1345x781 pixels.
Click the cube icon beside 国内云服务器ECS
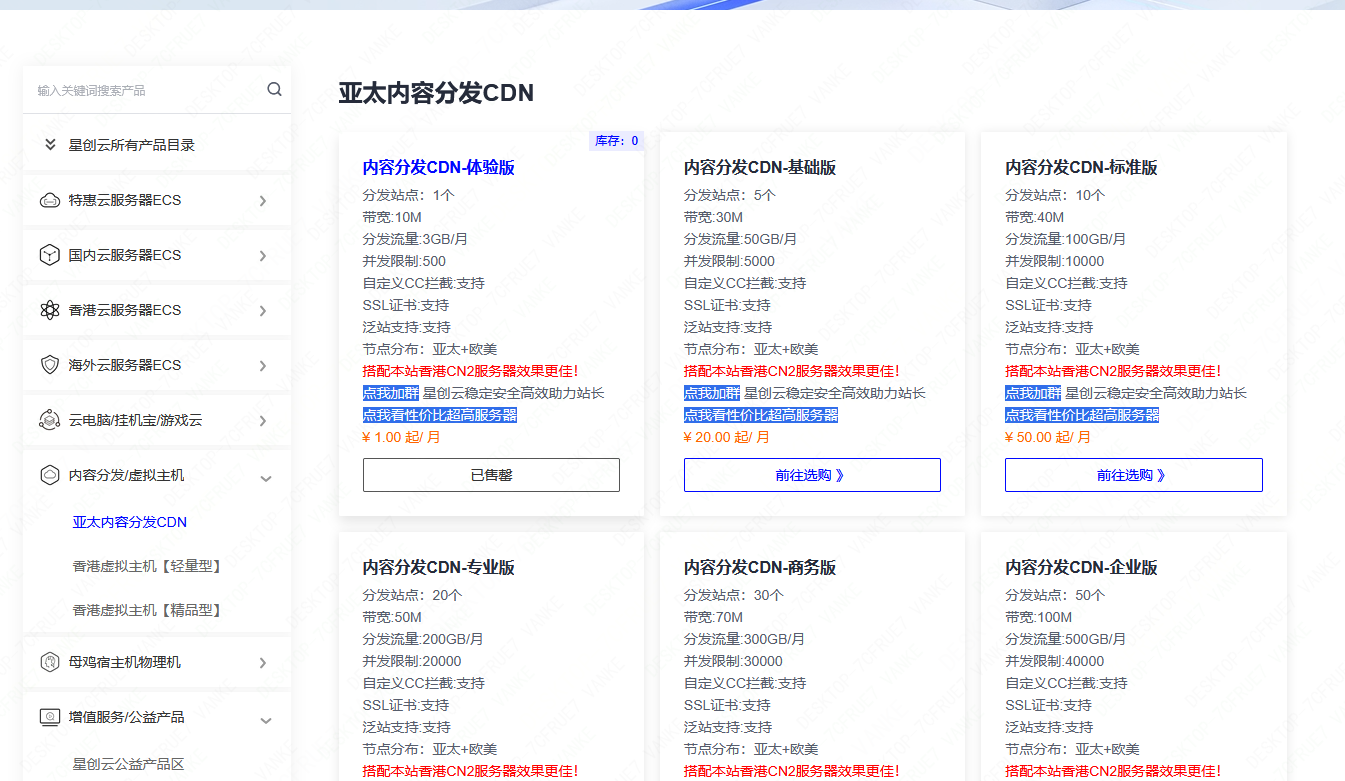pyautogui.click(x=50, y=256)
